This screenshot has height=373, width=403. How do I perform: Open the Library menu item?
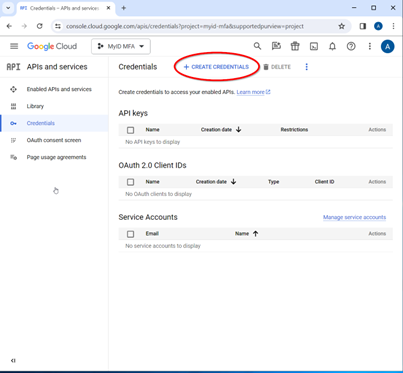coord(35,106)
